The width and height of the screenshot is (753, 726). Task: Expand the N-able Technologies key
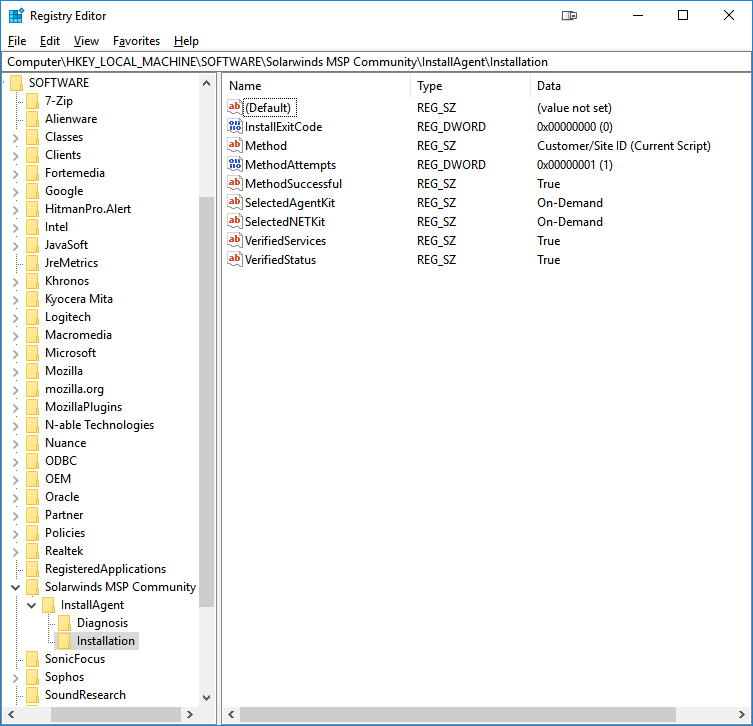click(x=15, y=426)
